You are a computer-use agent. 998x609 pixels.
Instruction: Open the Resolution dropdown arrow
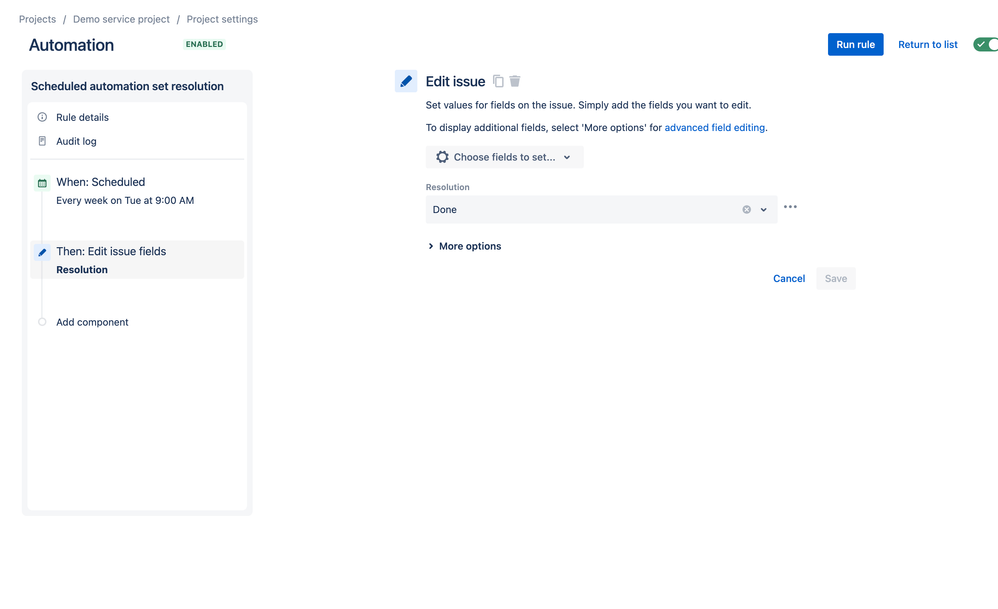click(763, 209)
